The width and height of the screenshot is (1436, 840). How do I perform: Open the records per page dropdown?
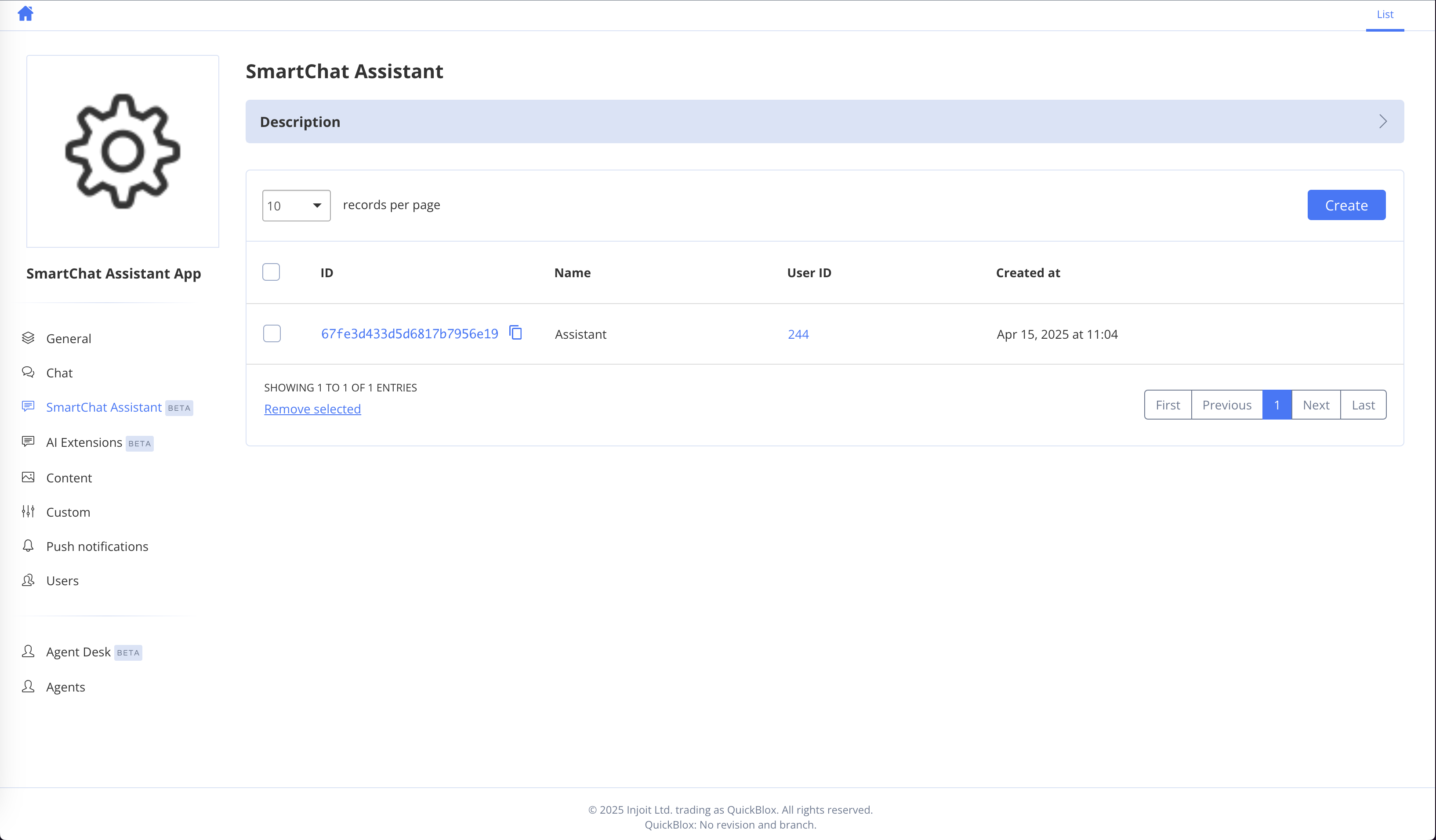point(296,205)
